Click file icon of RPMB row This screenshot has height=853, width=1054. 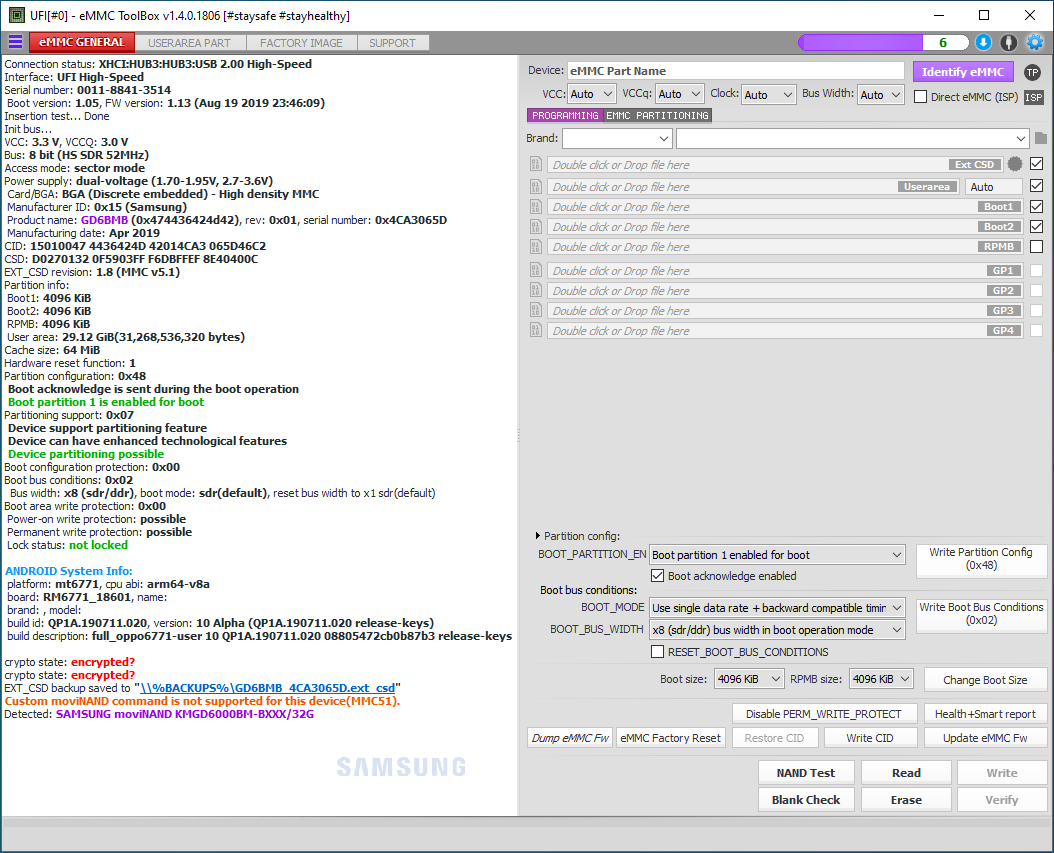tap(536, 247)
